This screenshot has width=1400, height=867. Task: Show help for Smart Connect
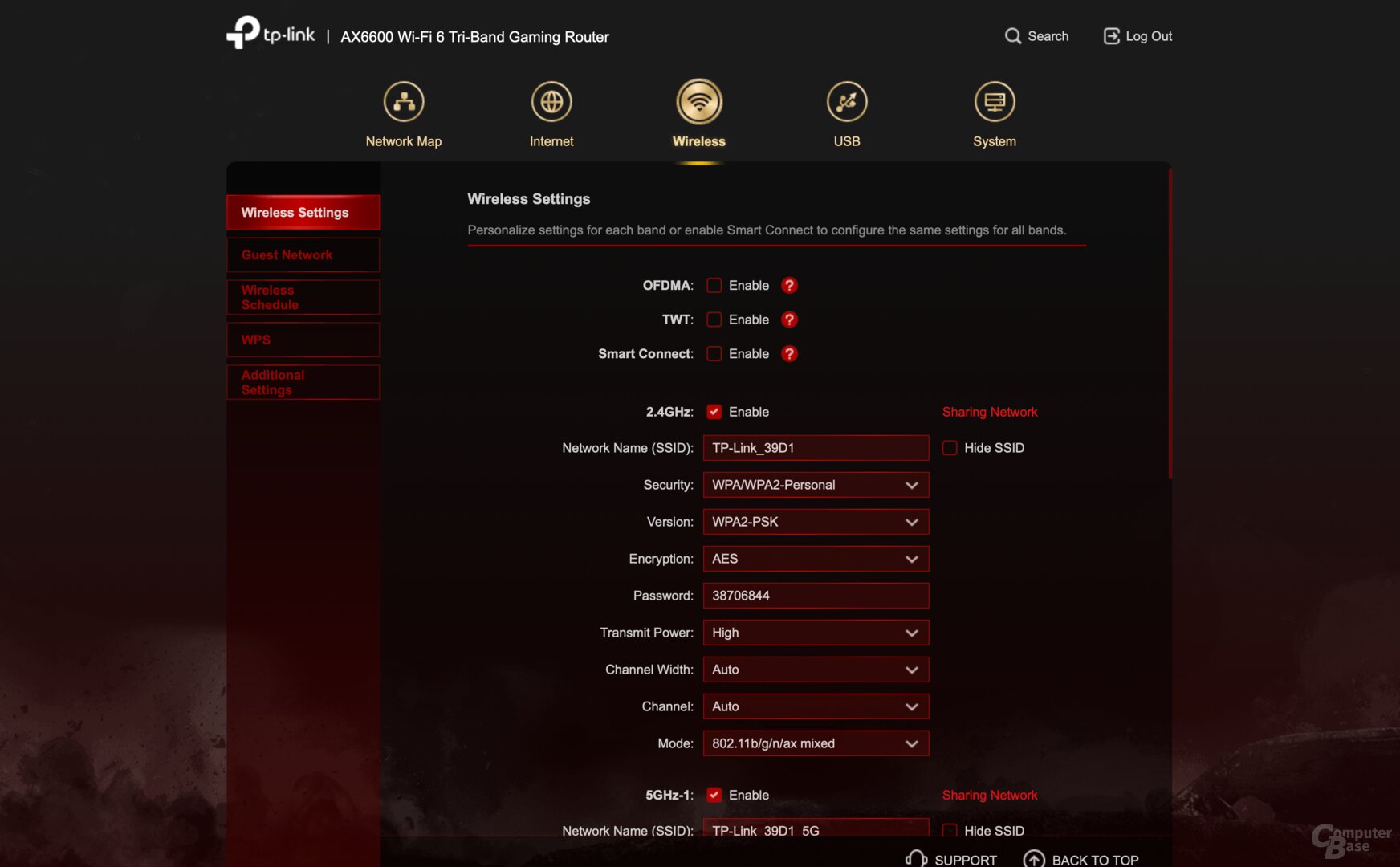789,354
